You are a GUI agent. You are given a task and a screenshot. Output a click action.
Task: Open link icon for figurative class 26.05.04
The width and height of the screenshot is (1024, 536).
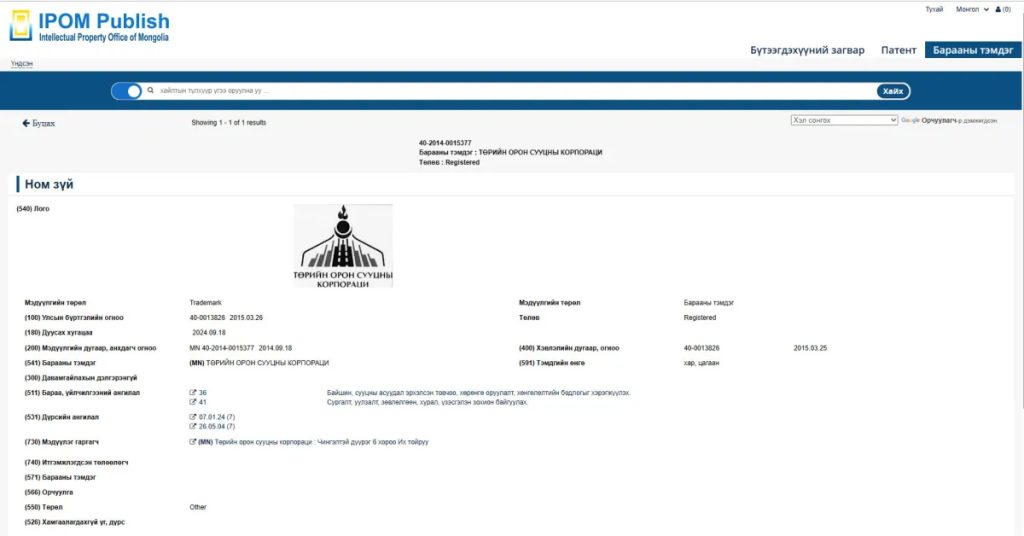point(193,426)
